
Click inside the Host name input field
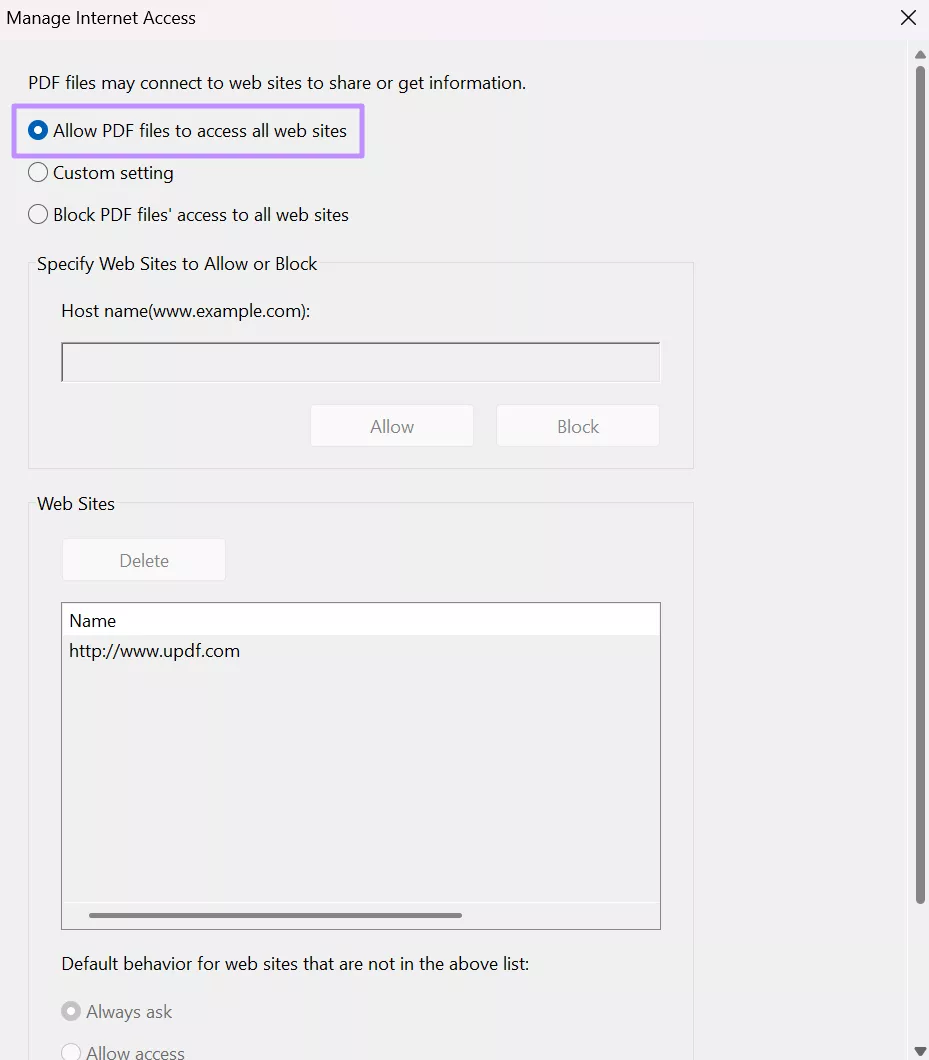point(360,361)
